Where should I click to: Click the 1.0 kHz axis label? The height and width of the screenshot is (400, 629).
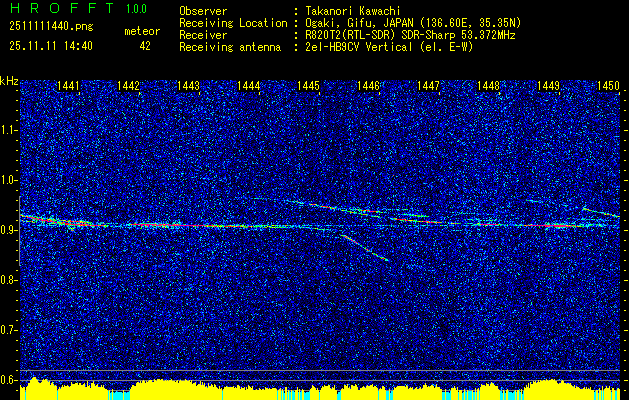[x=7, y=180]
